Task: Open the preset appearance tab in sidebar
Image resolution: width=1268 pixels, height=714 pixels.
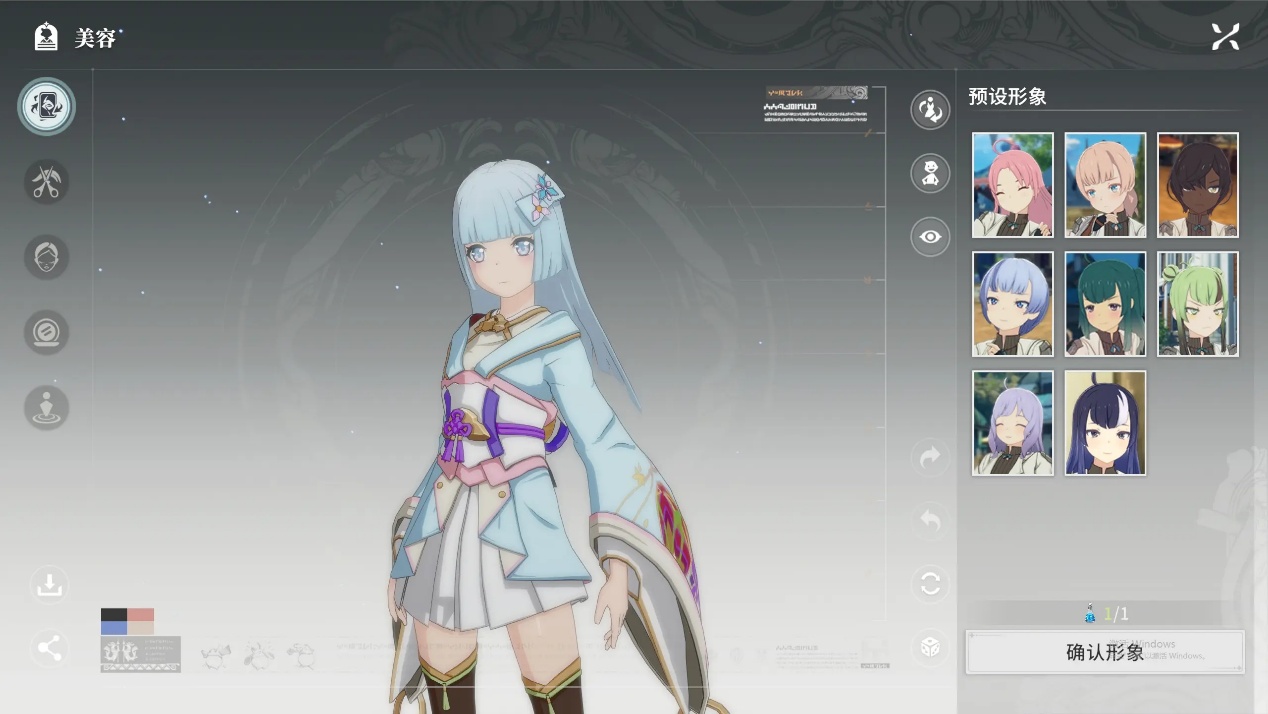Action: click(x=46, y=107)
